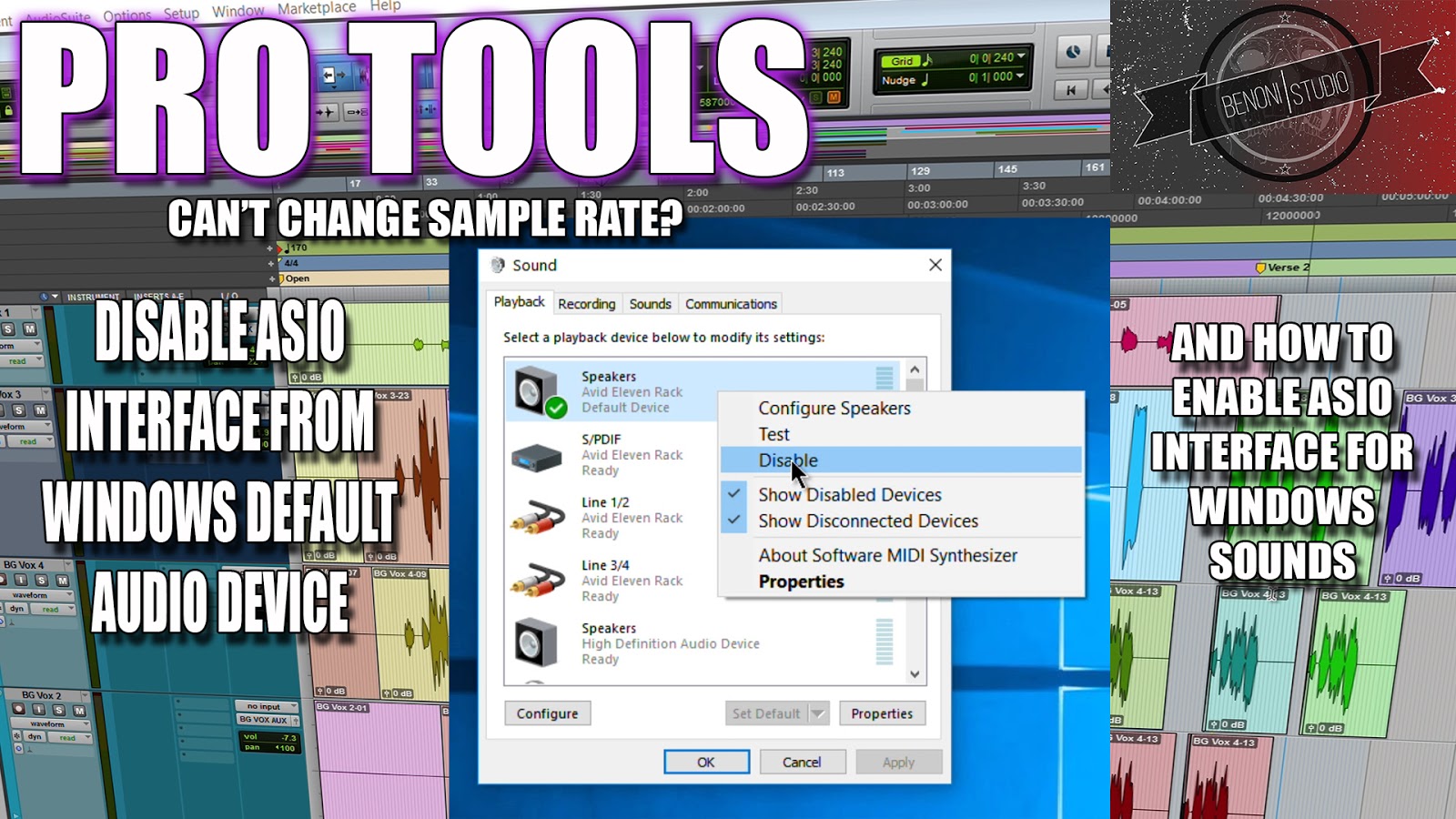
Task: Click device list scroll down arrow
Action: pyautogui.click(x=915, y=674)
